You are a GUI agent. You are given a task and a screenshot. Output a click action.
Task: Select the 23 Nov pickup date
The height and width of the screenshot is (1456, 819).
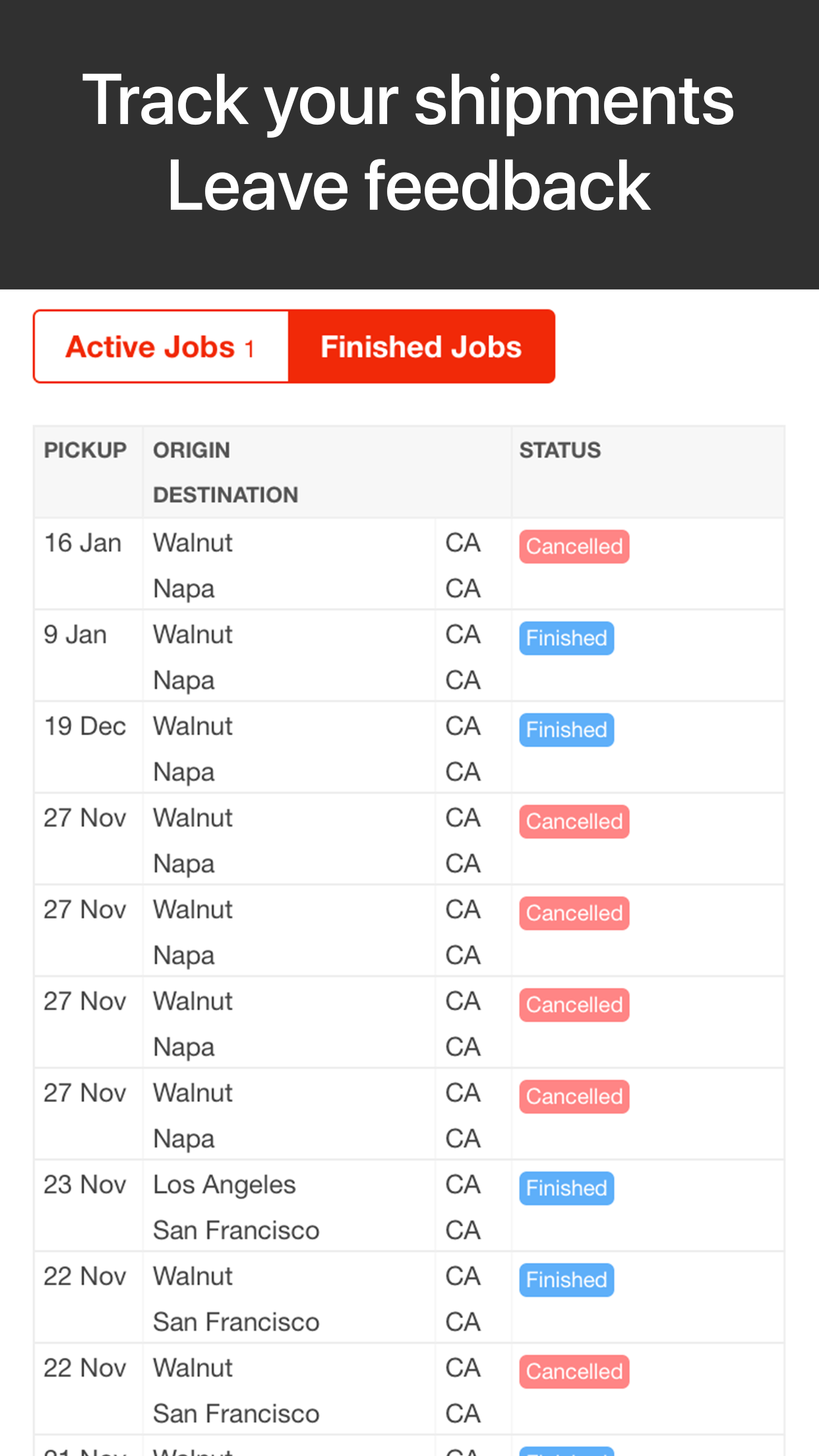84,1185
